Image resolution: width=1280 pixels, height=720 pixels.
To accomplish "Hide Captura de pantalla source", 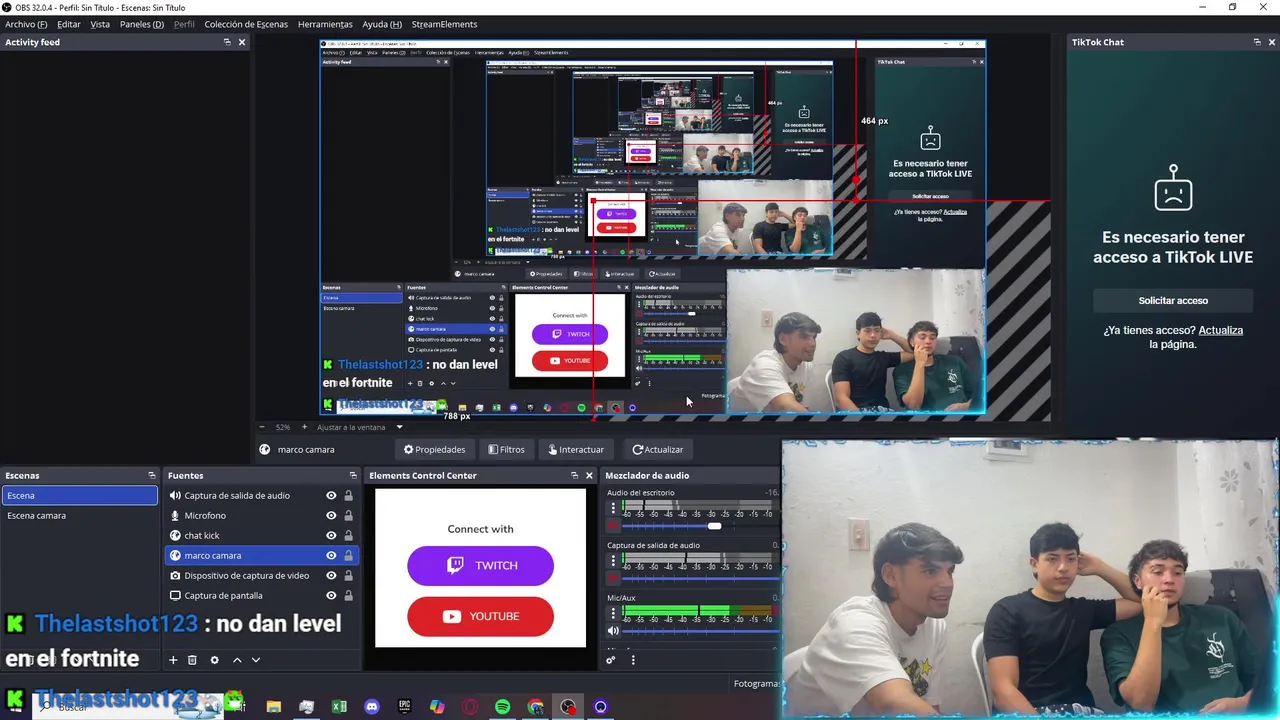I will tap(331, 595).
